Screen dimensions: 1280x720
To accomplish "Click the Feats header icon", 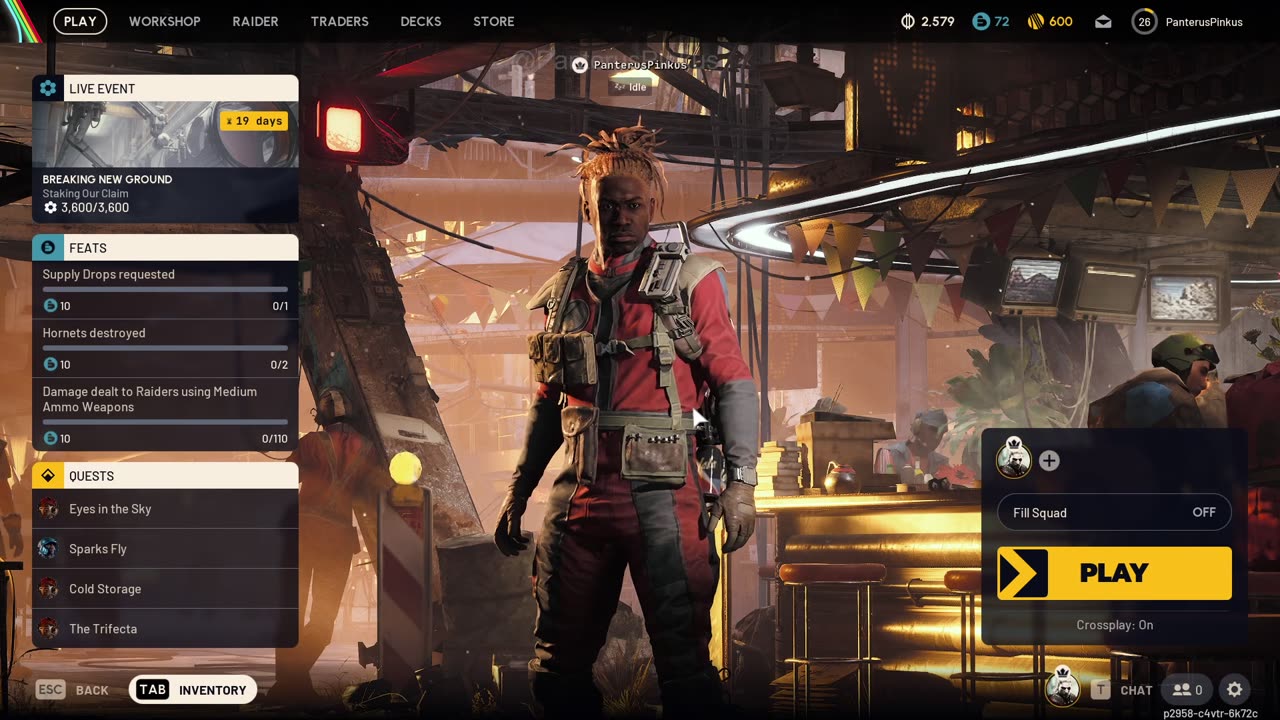I will coord(48,247).
